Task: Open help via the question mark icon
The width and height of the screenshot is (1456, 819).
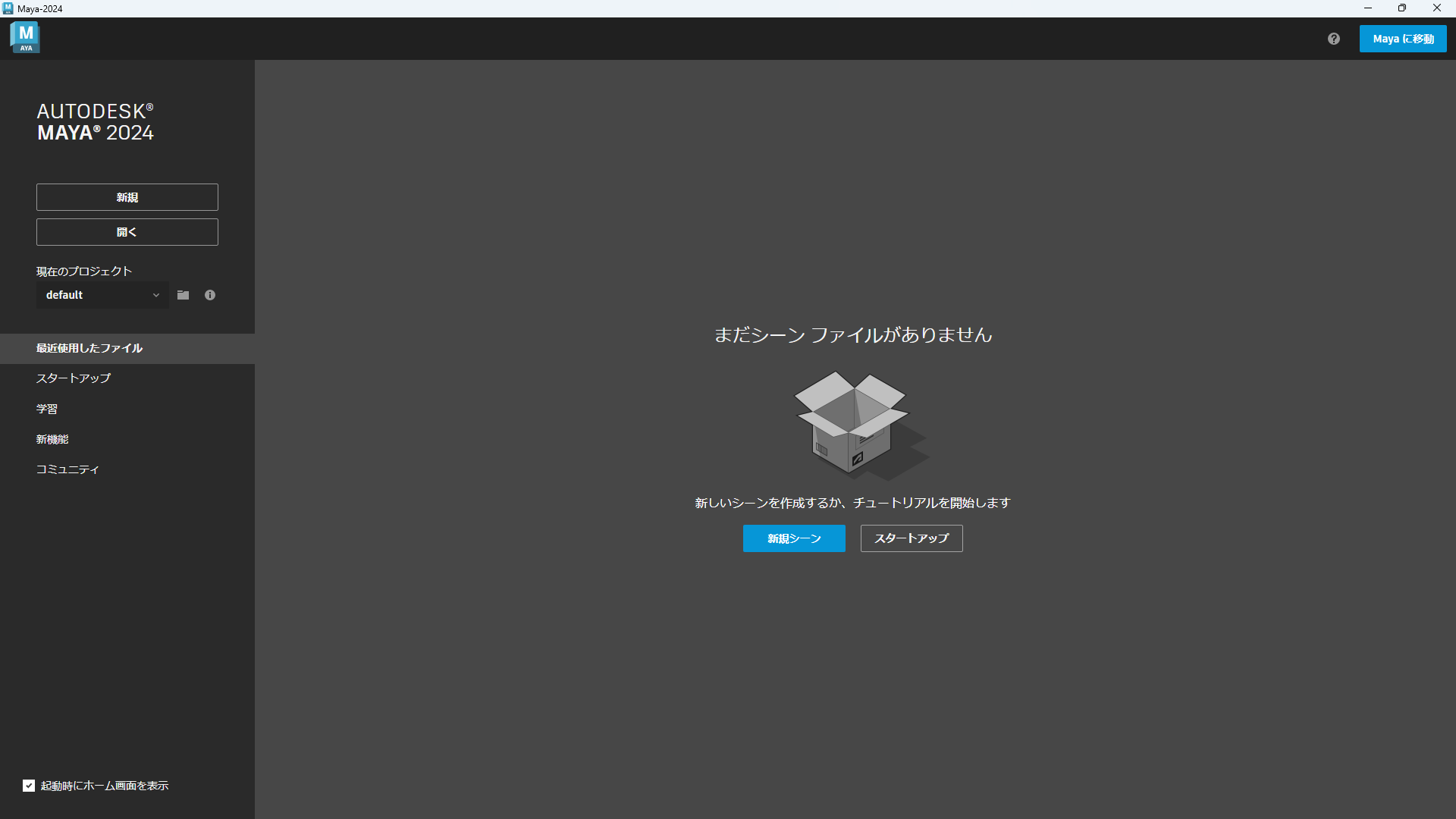Action: [x=1334, y=39]
